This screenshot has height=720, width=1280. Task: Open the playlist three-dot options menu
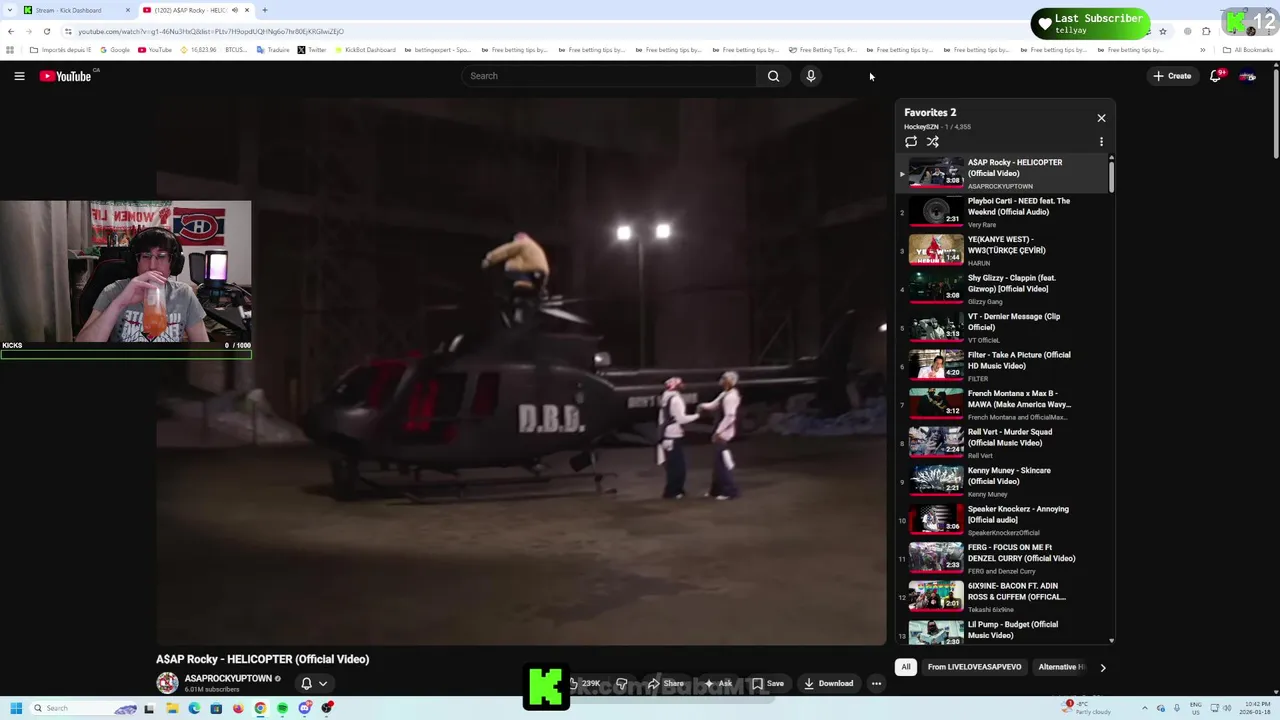coord(1101,142)
